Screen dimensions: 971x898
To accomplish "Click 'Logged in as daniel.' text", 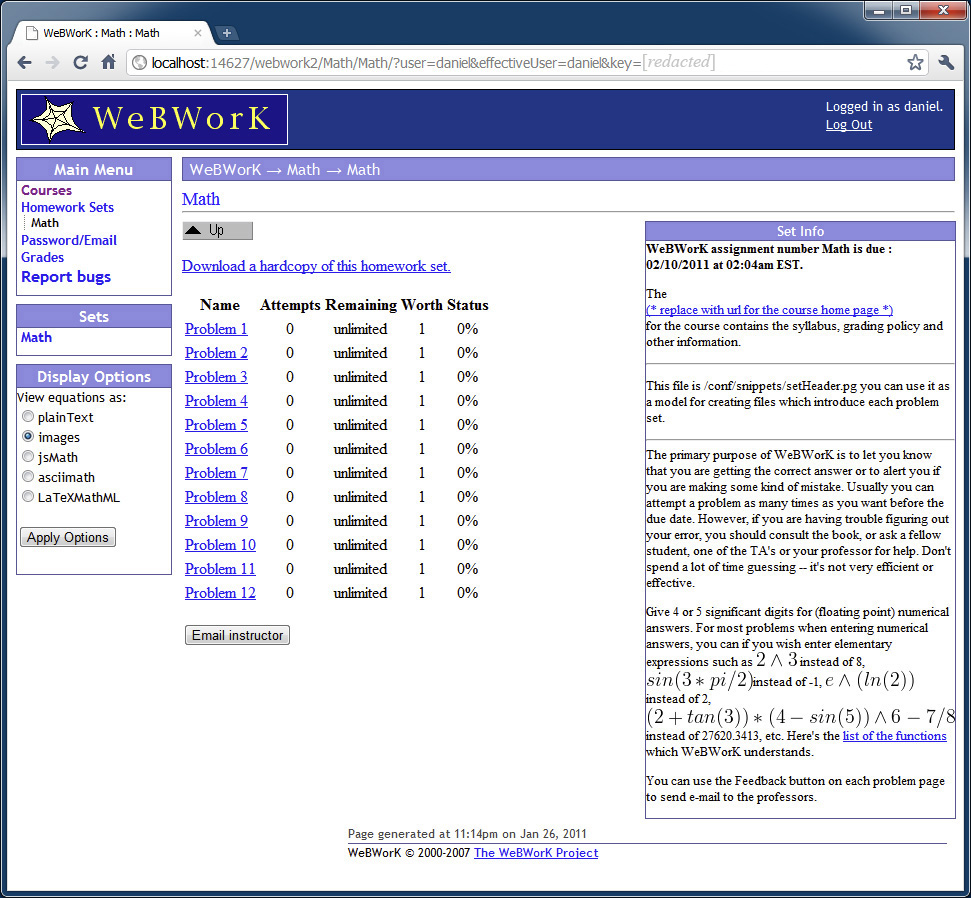I will coord(884,107).
